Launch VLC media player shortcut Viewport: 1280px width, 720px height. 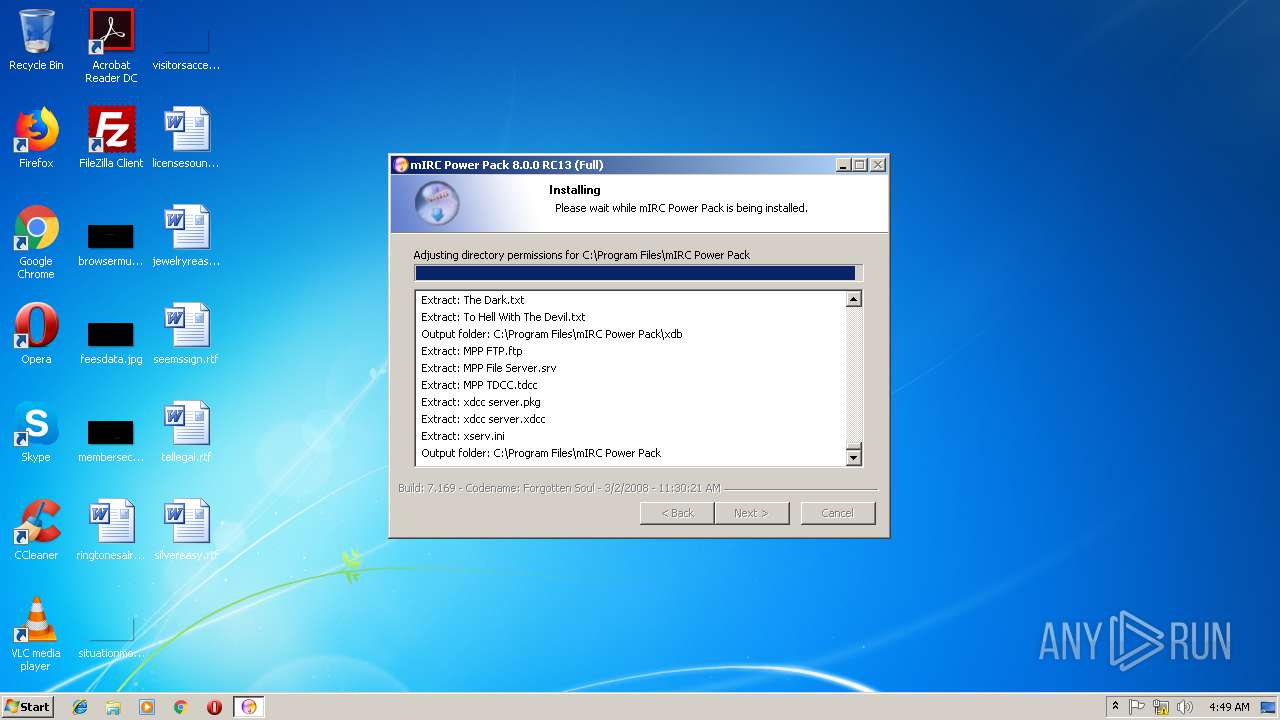pyautogui.click(x=36, y=634)
